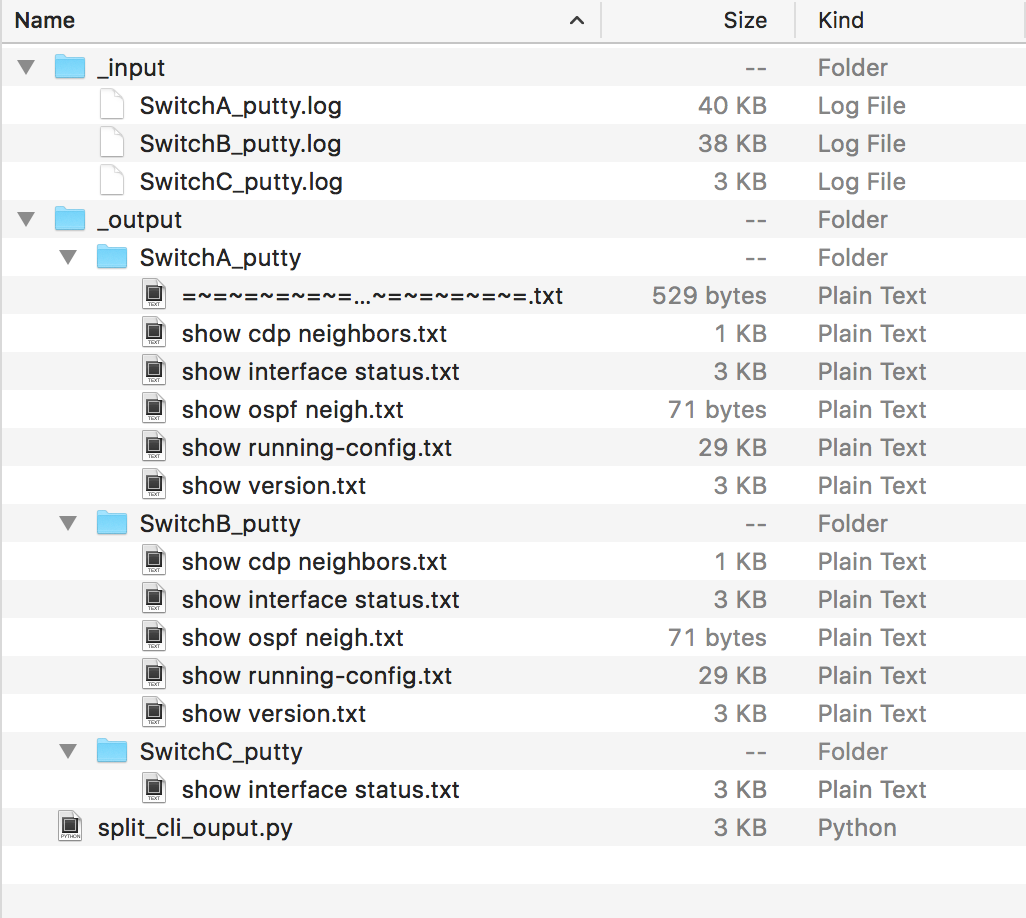Viewport: 1026px width, 918px height.
Task: Click the show version.txt icon under SwitchA_putty
Action: [154, 484]
